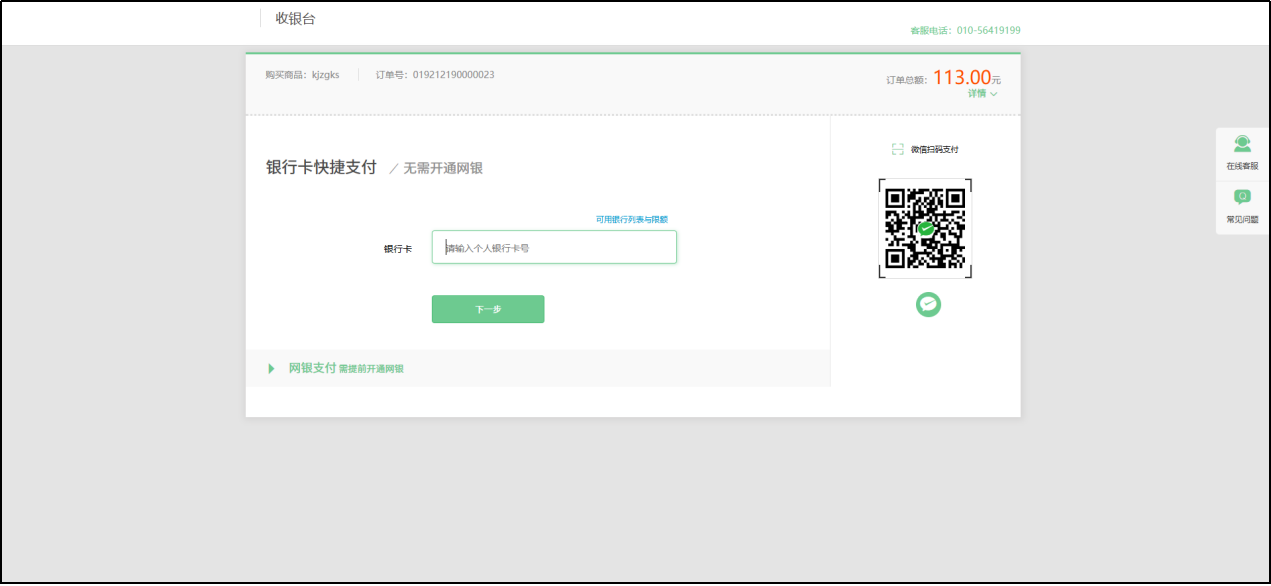Click the order number 019212190000023
1271x586 pixels.
[x=454, y=75]
